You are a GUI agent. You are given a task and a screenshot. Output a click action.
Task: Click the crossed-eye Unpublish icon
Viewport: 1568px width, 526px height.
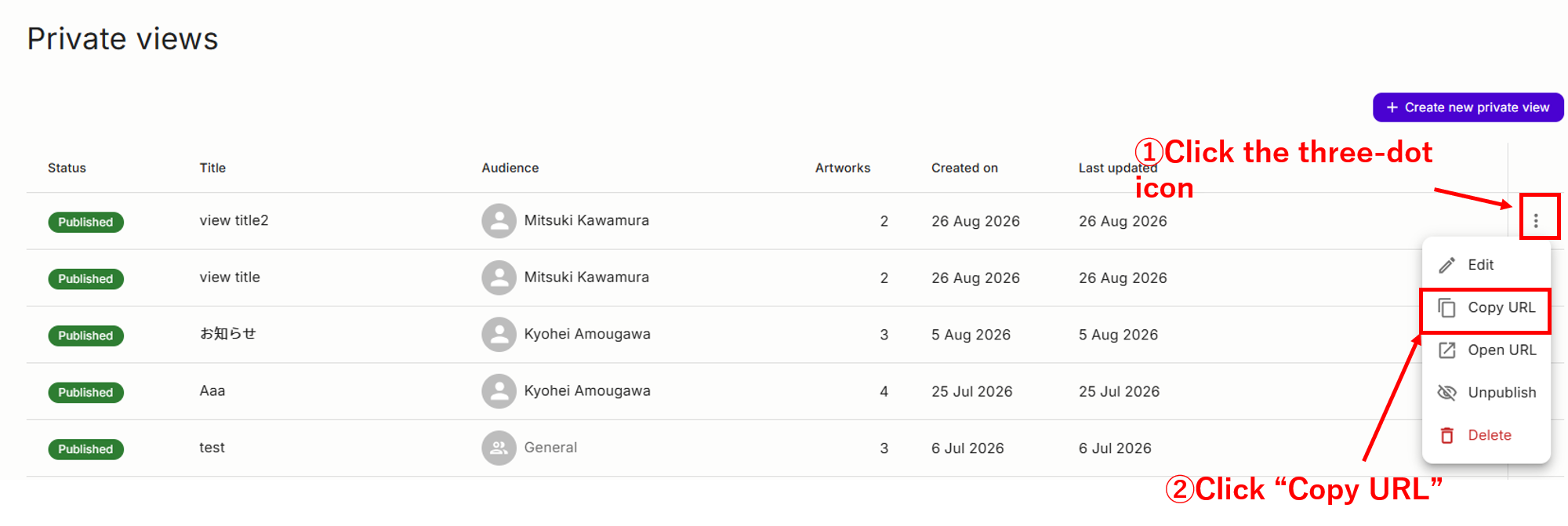click(x=1447, y=393)
